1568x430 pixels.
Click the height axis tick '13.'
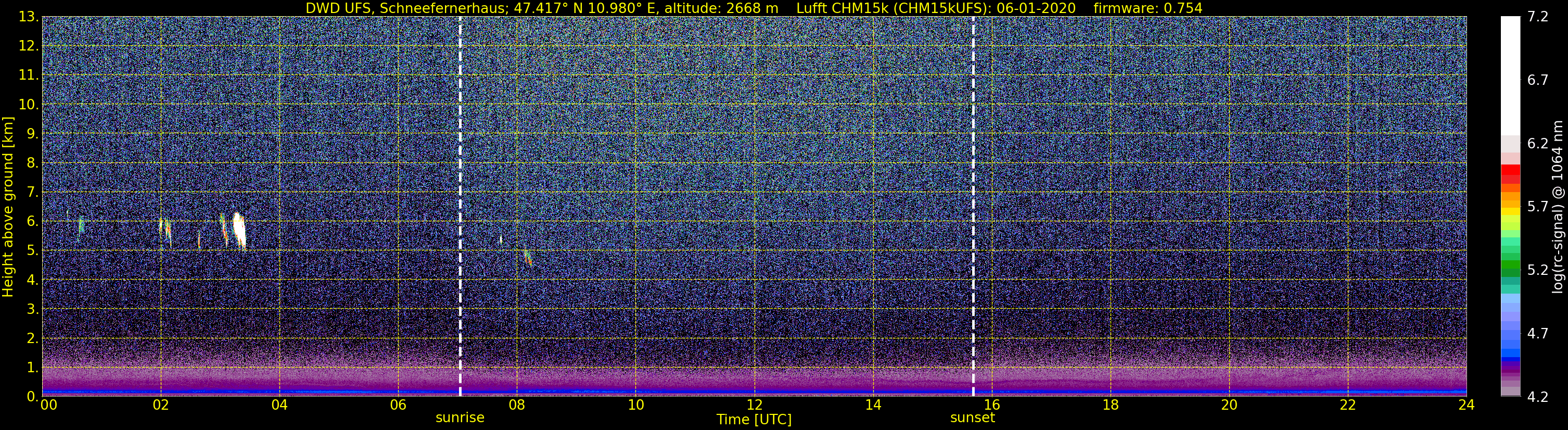click(28, 17)
